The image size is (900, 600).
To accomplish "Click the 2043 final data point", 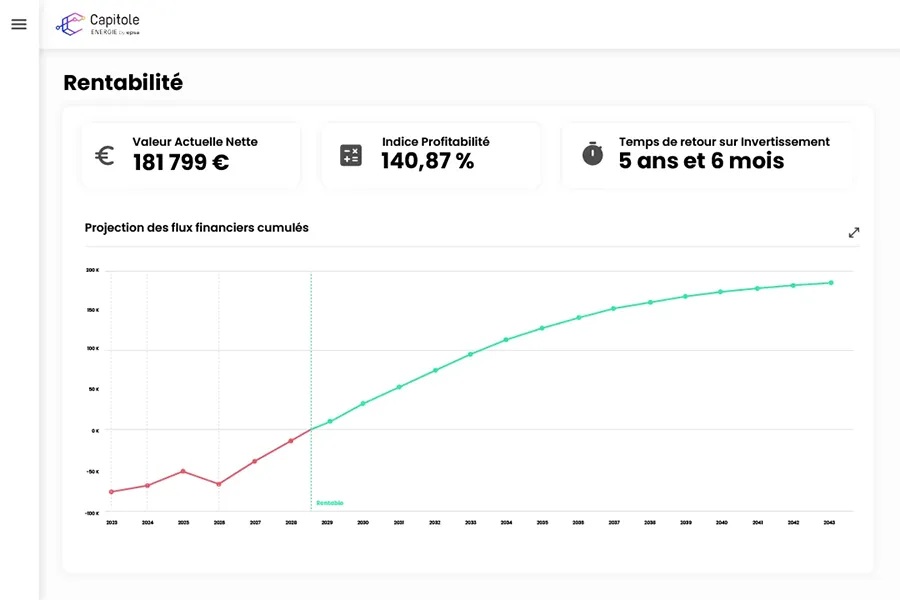I will 830,283.
